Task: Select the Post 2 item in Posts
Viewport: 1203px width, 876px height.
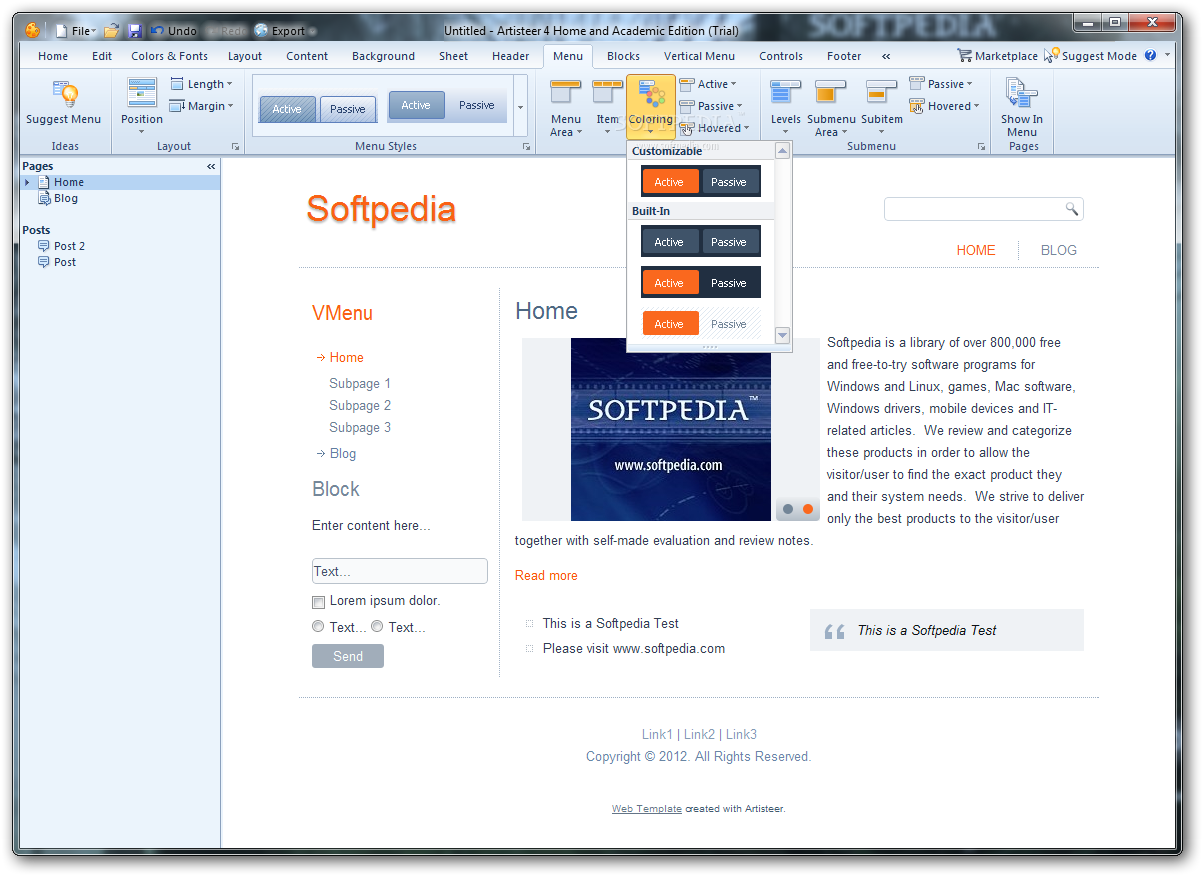Action: 69,246
